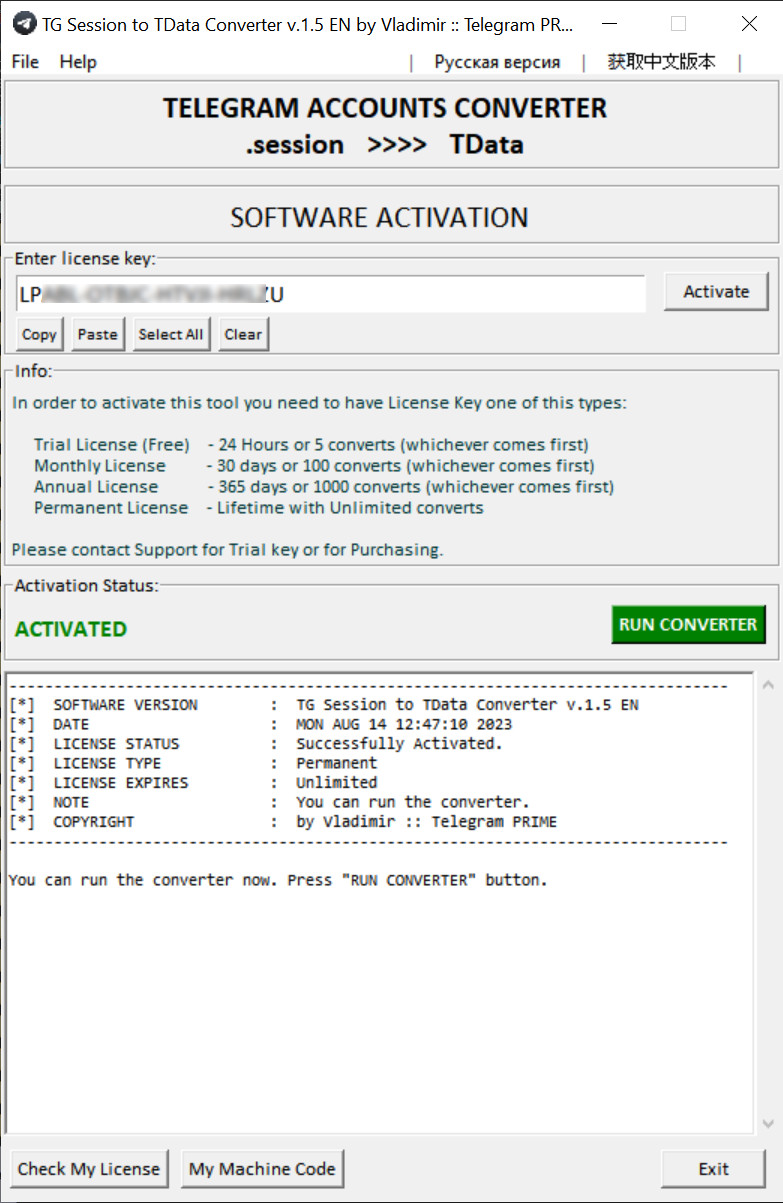Click the Activate button
This screenshot has height=1203, width=783.
pos(716,292)
